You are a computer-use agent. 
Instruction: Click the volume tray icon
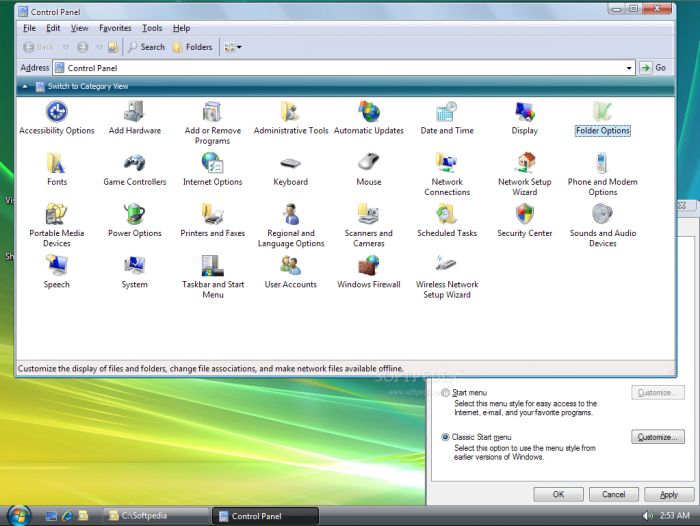[648, 516]
